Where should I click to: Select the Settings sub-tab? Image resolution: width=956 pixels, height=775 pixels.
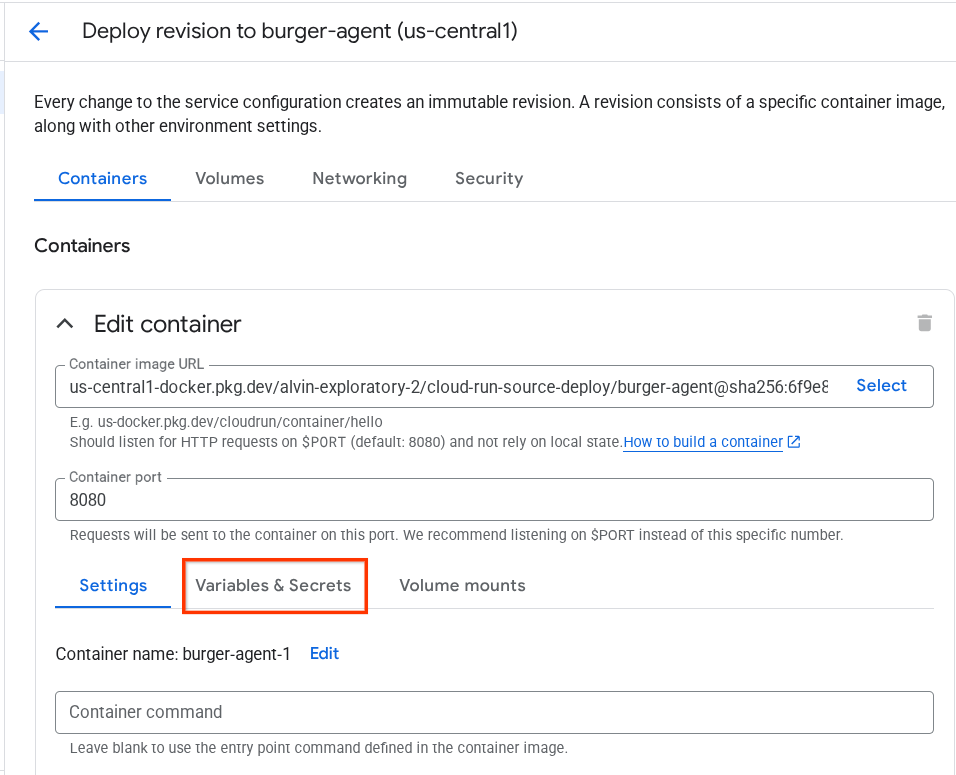click(113, 586)
